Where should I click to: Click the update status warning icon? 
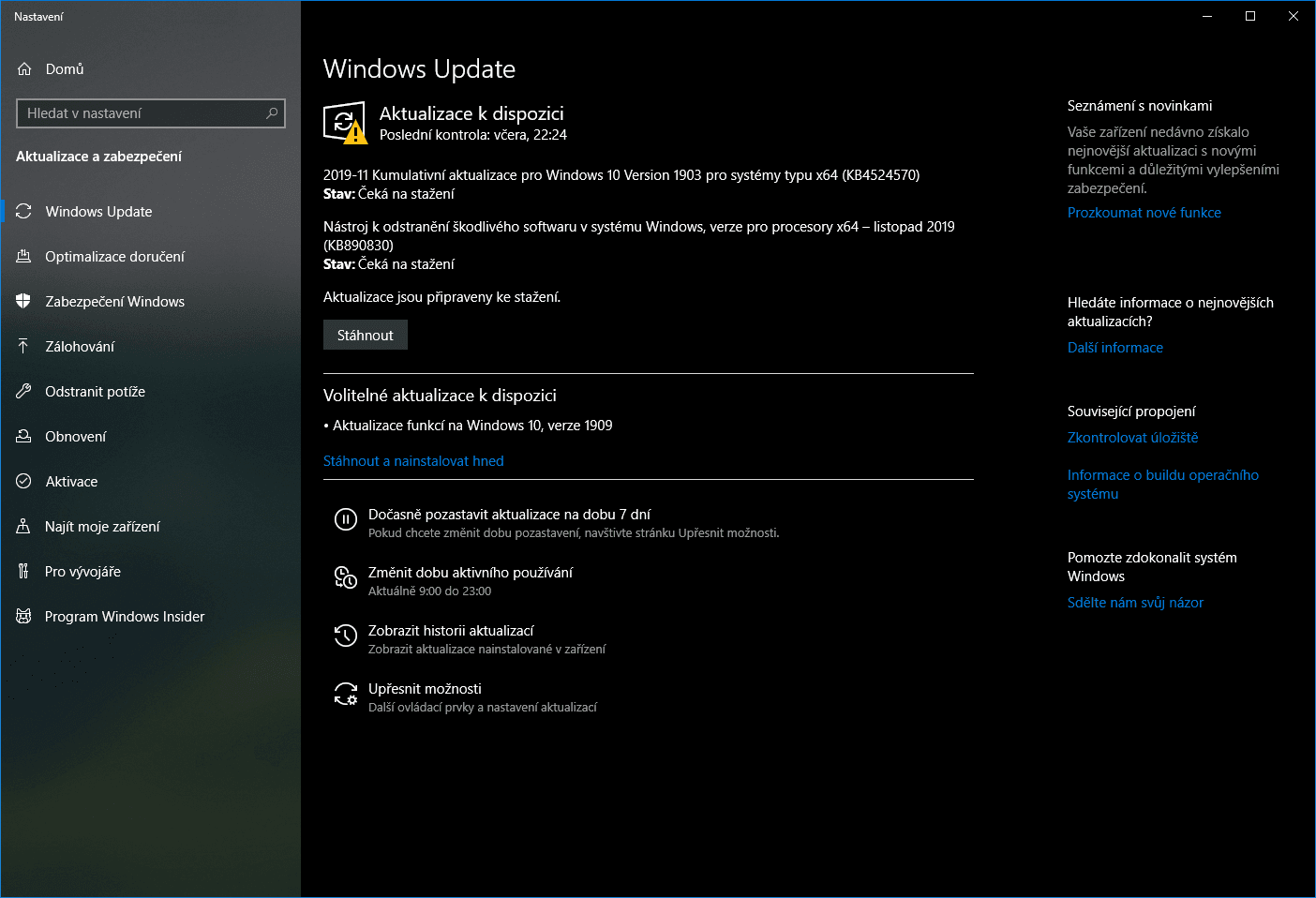point(345,123)
